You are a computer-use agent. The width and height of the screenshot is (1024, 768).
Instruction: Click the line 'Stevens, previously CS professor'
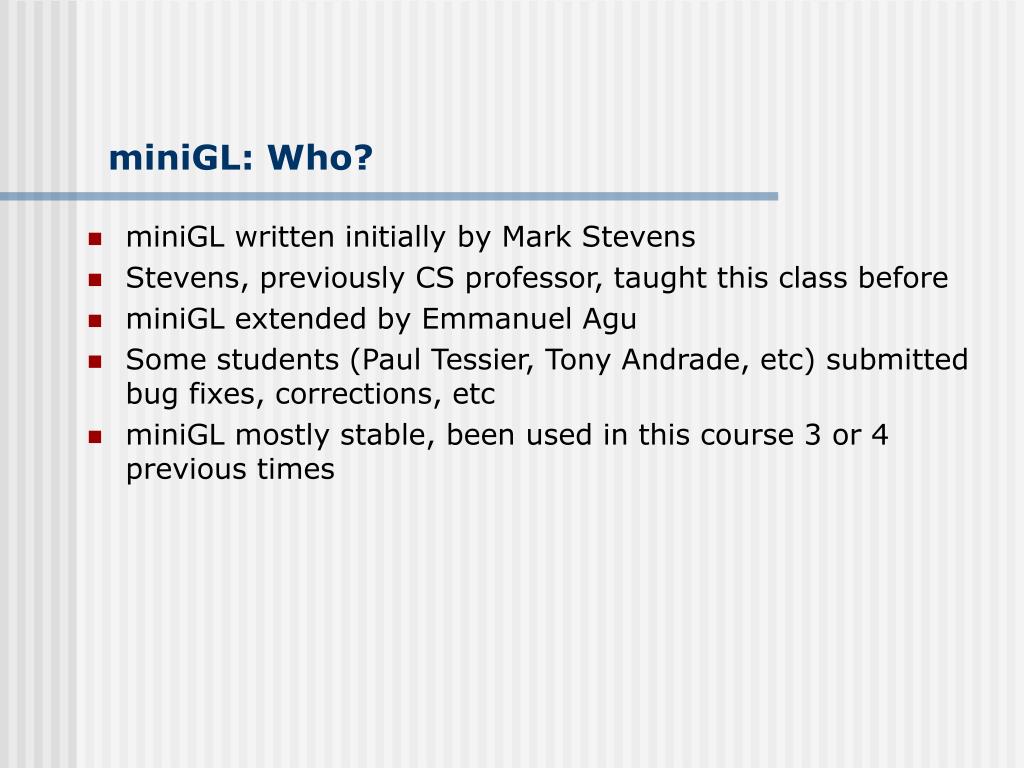(364, 278)
